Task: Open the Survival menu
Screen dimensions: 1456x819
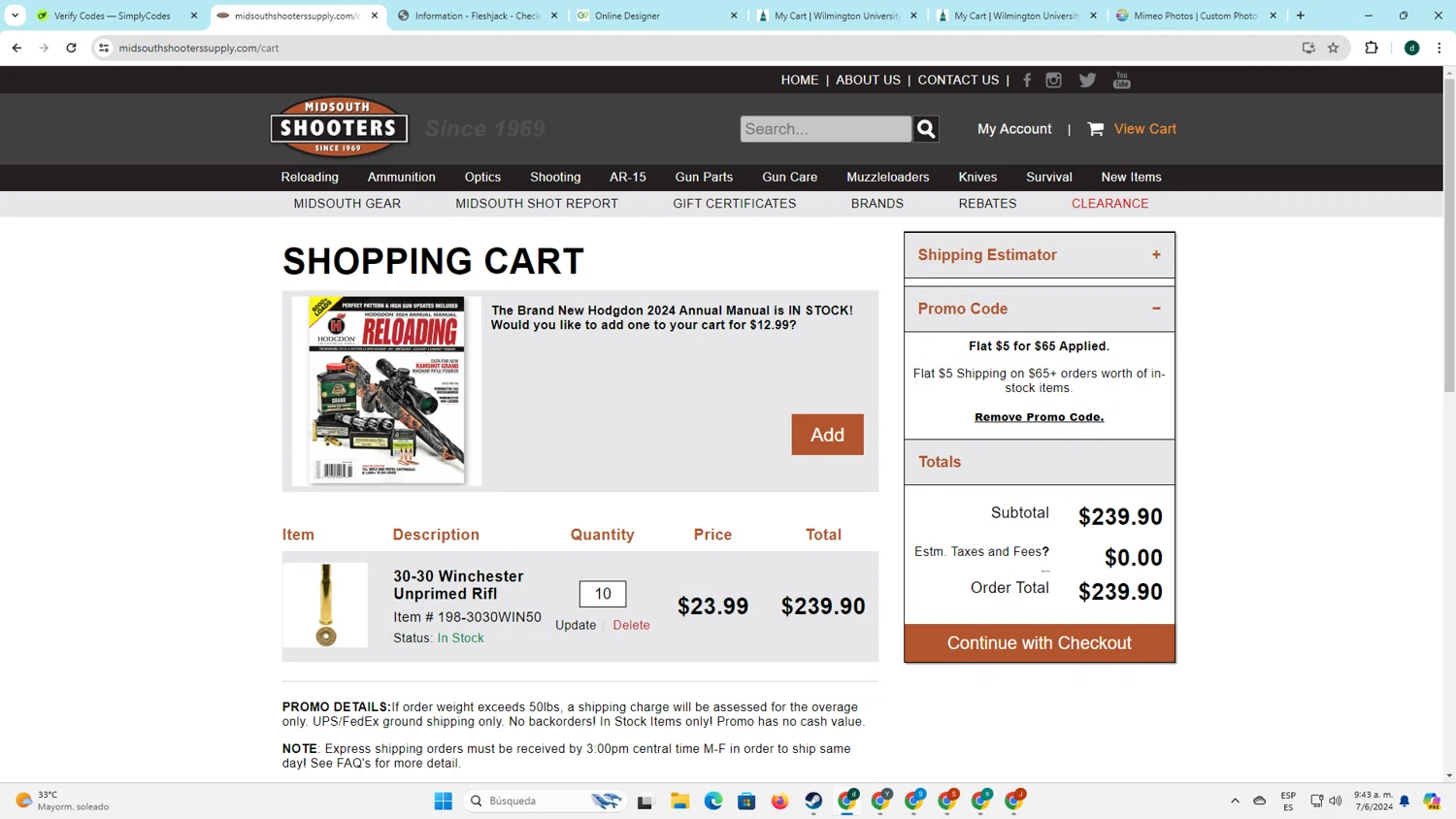Action: click(x=1048, y=178)
